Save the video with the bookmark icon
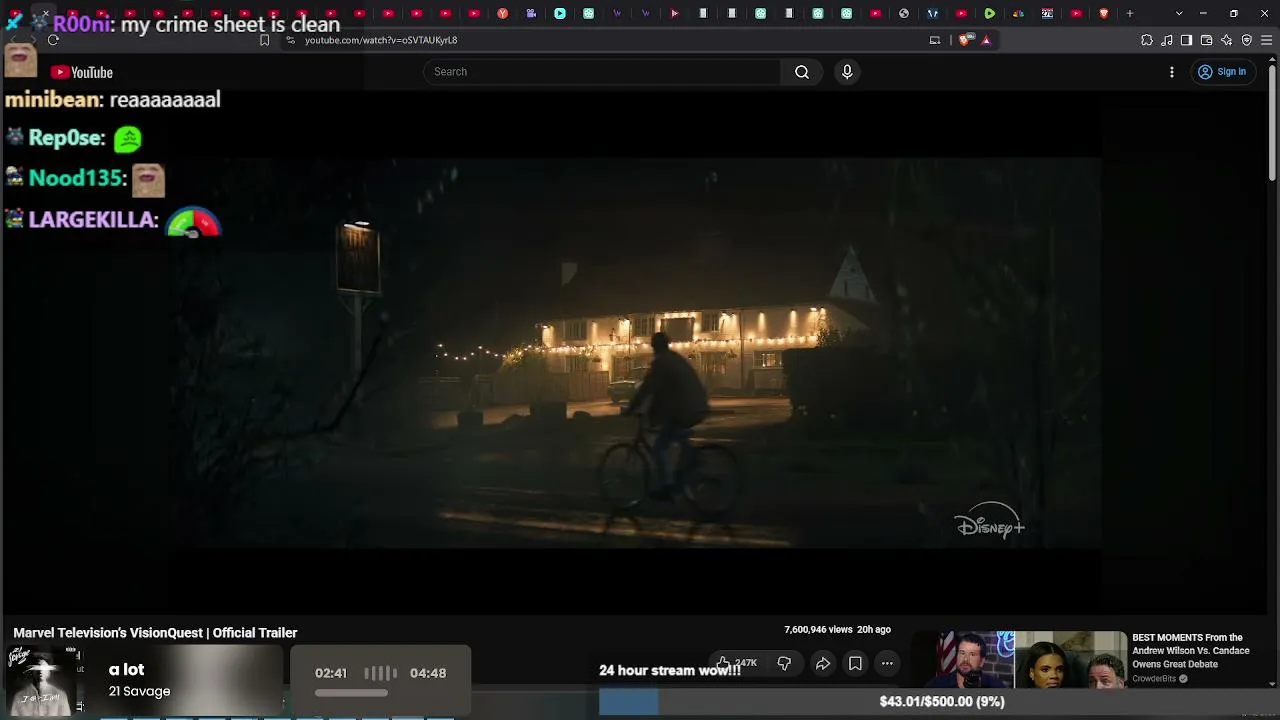The image size is (1280, 720). click(855, 663)
